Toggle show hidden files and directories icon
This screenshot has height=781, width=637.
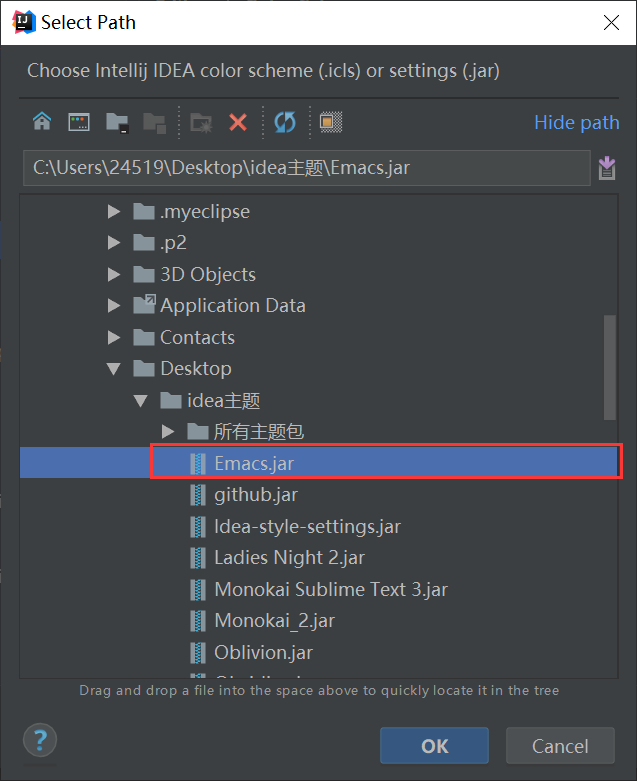331,122
